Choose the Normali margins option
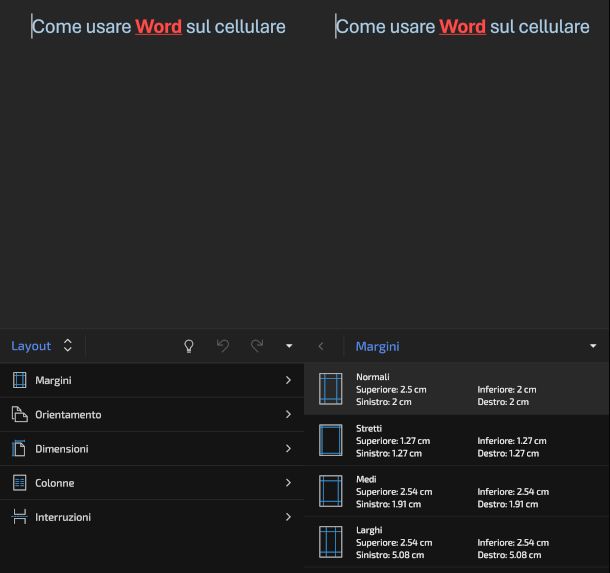 [457, 389]
